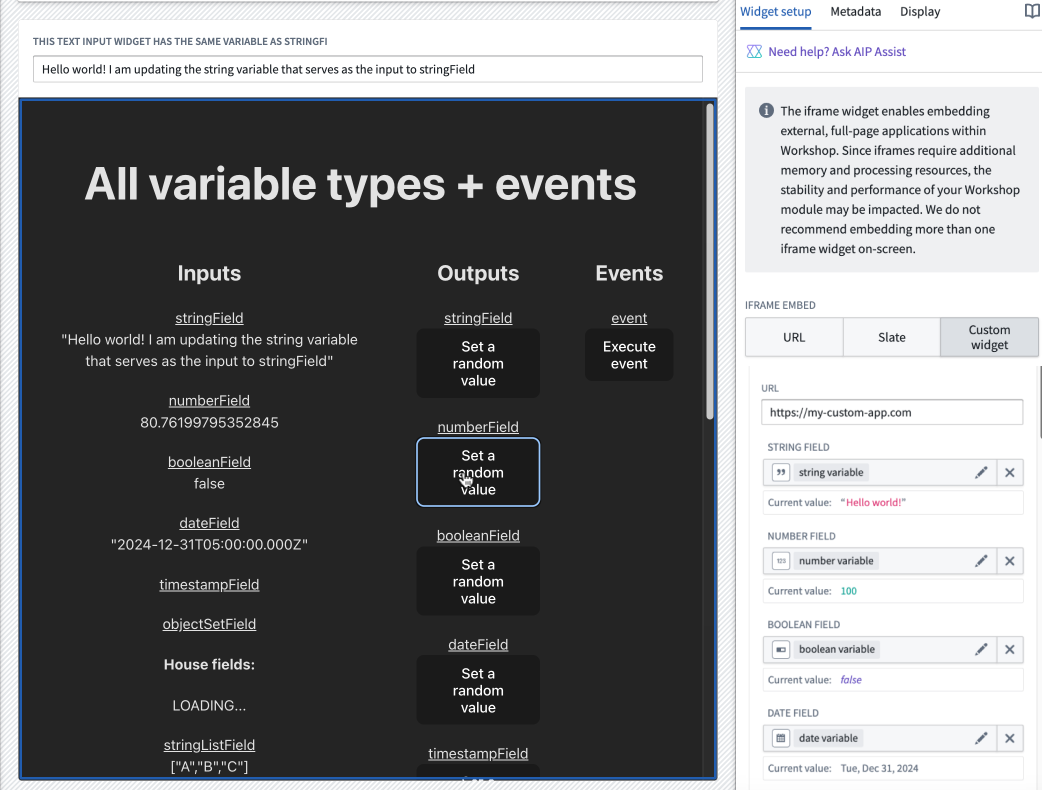This screenshot has width=1042, height=790.
Task: Edit the number variable with the pencil icon
Action: point(983,561)
